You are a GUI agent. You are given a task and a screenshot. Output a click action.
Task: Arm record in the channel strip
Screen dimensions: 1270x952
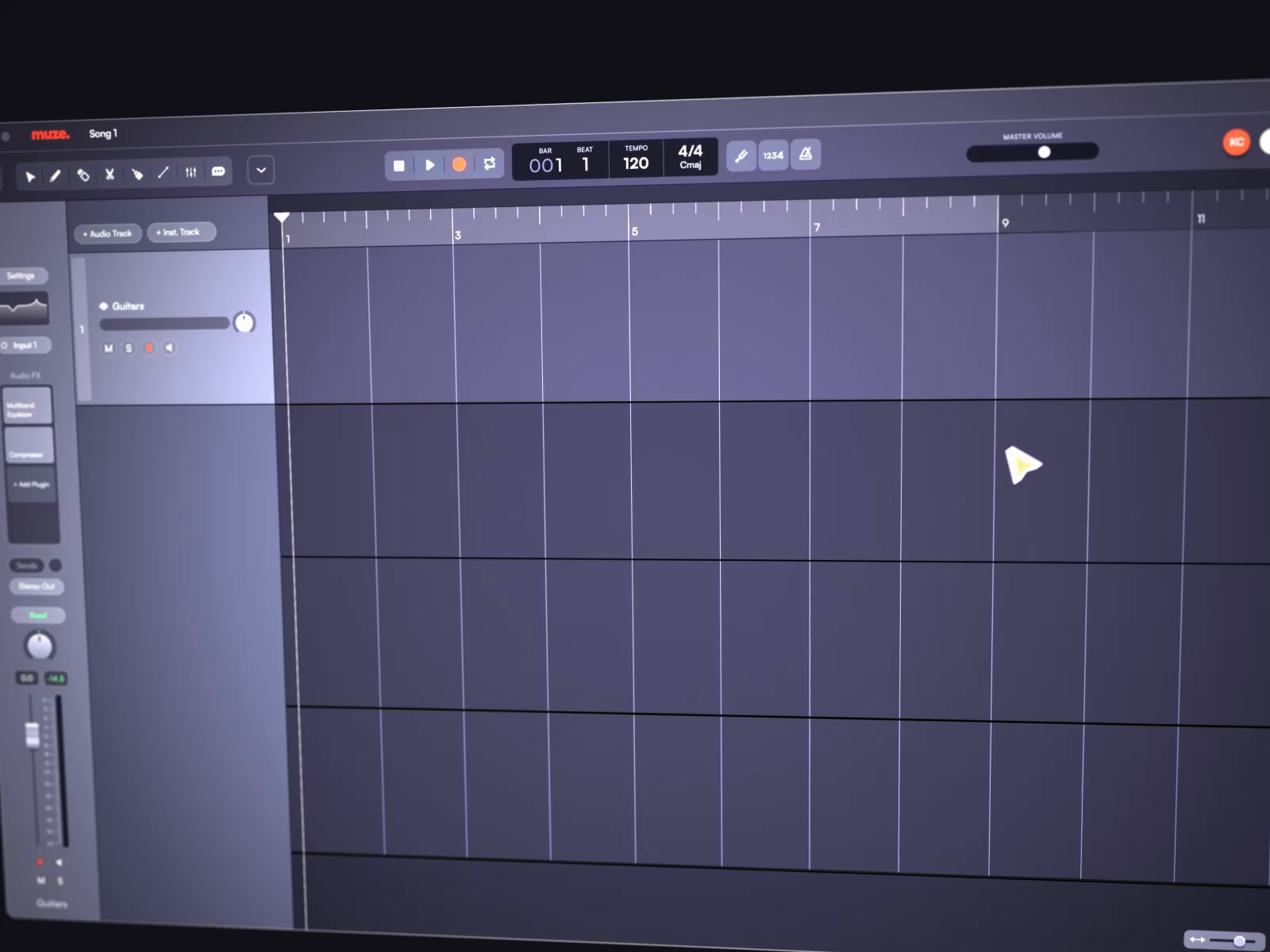click(x=40, y=862)
